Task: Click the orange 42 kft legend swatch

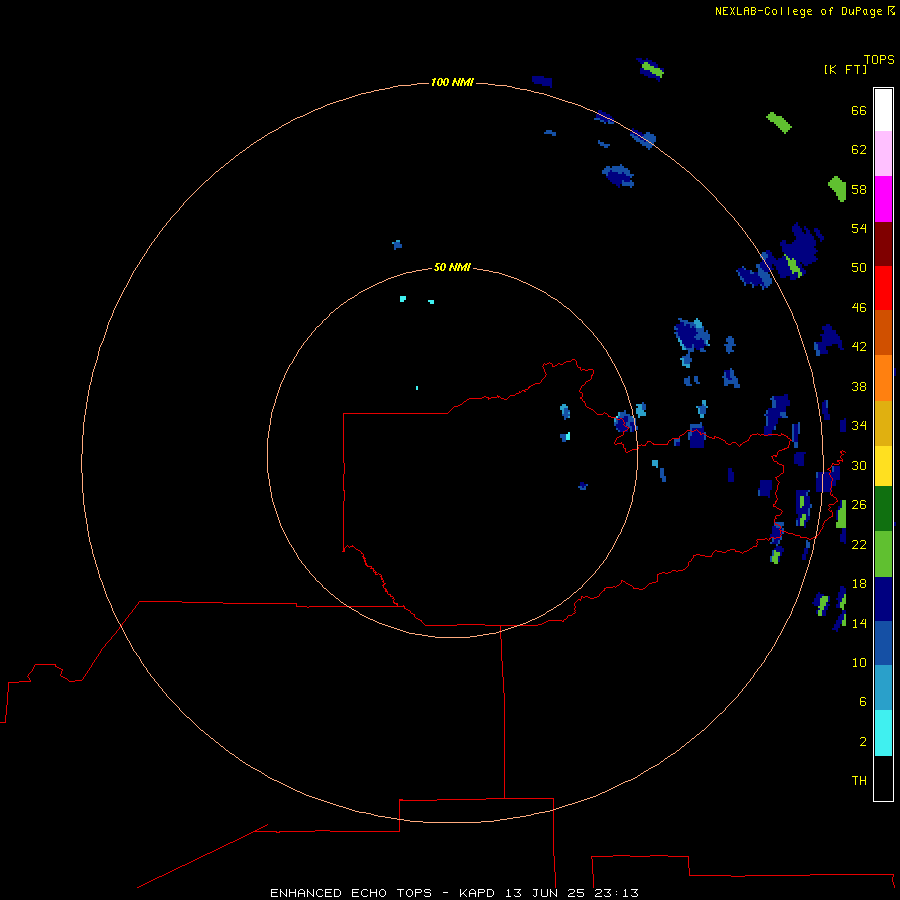Action: pos(883,378)
